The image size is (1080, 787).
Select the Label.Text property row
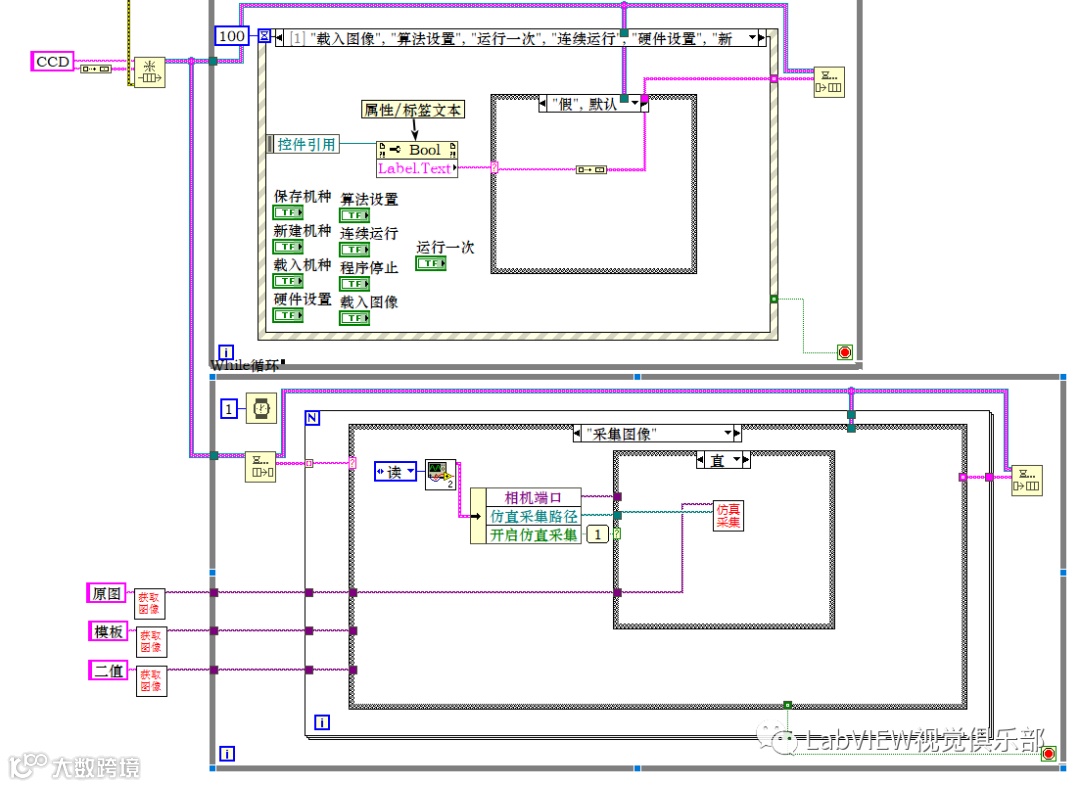point(417,168)
